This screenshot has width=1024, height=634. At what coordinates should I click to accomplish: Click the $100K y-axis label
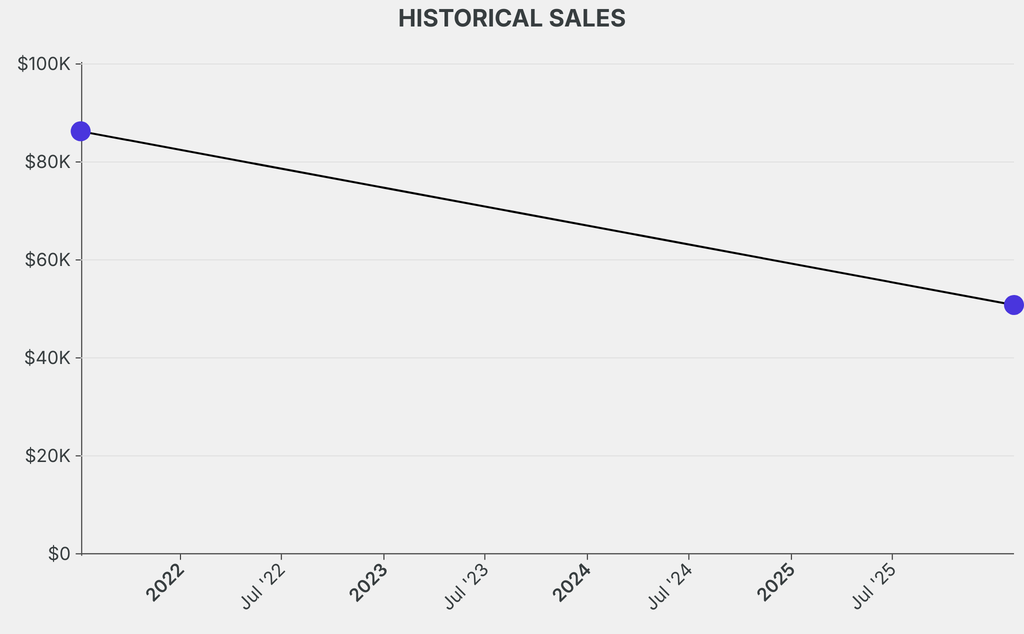[x=44, y=64]
